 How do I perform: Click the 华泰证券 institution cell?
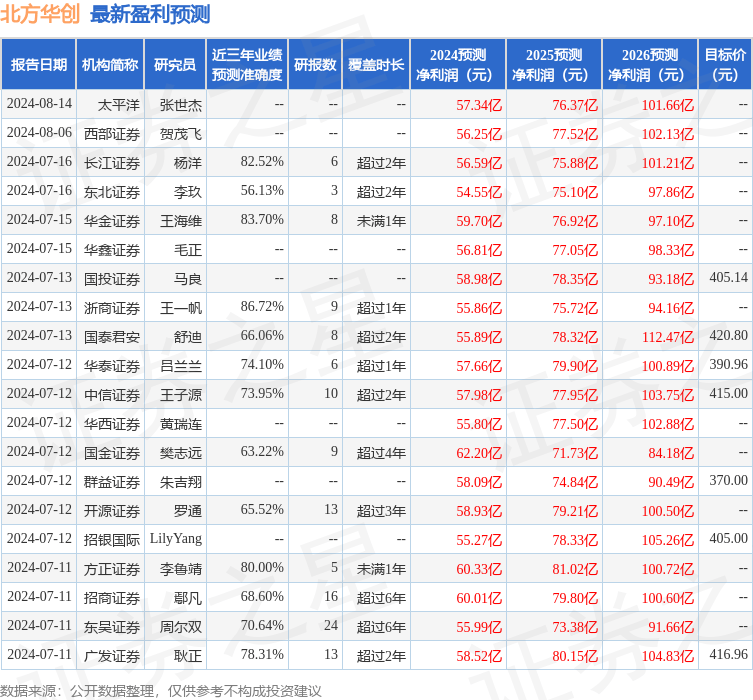(x=112, y=366)
